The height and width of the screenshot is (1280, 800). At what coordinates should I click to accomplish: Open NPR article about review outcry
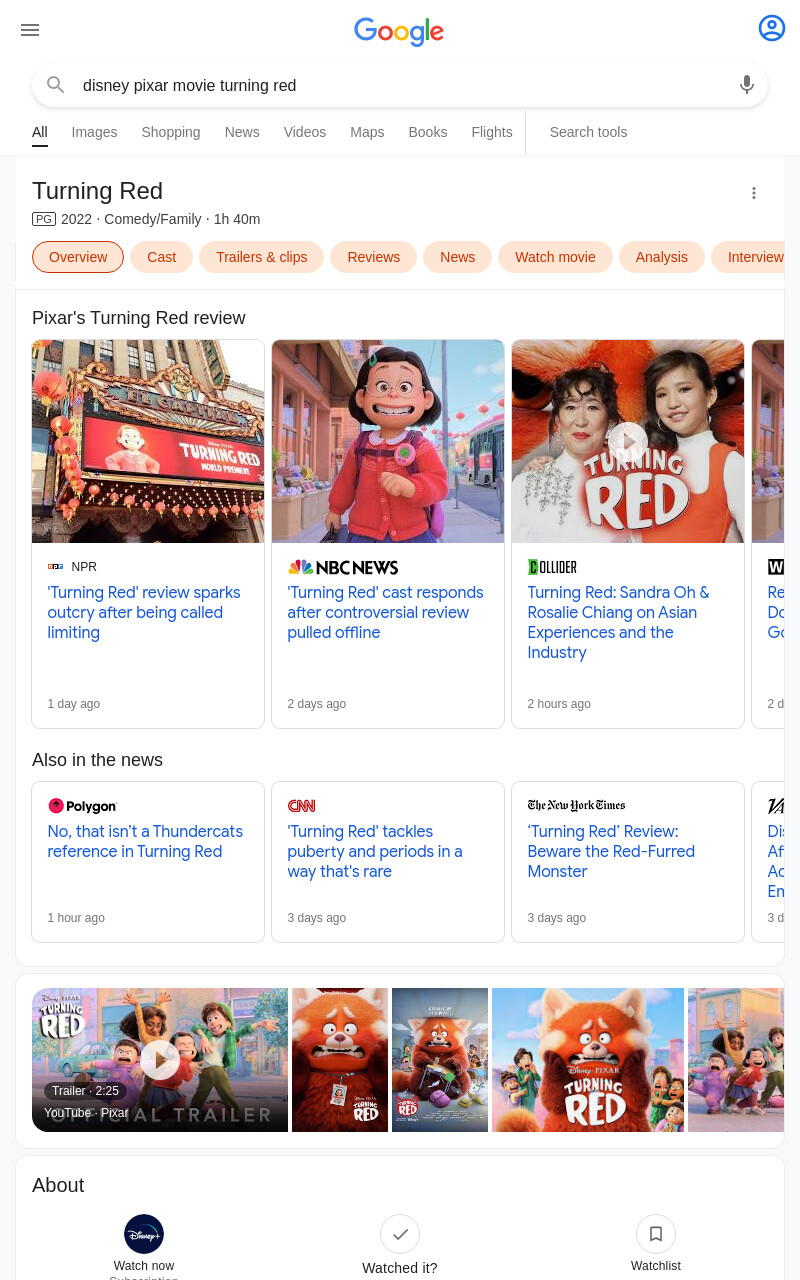[x=144, y=612]
